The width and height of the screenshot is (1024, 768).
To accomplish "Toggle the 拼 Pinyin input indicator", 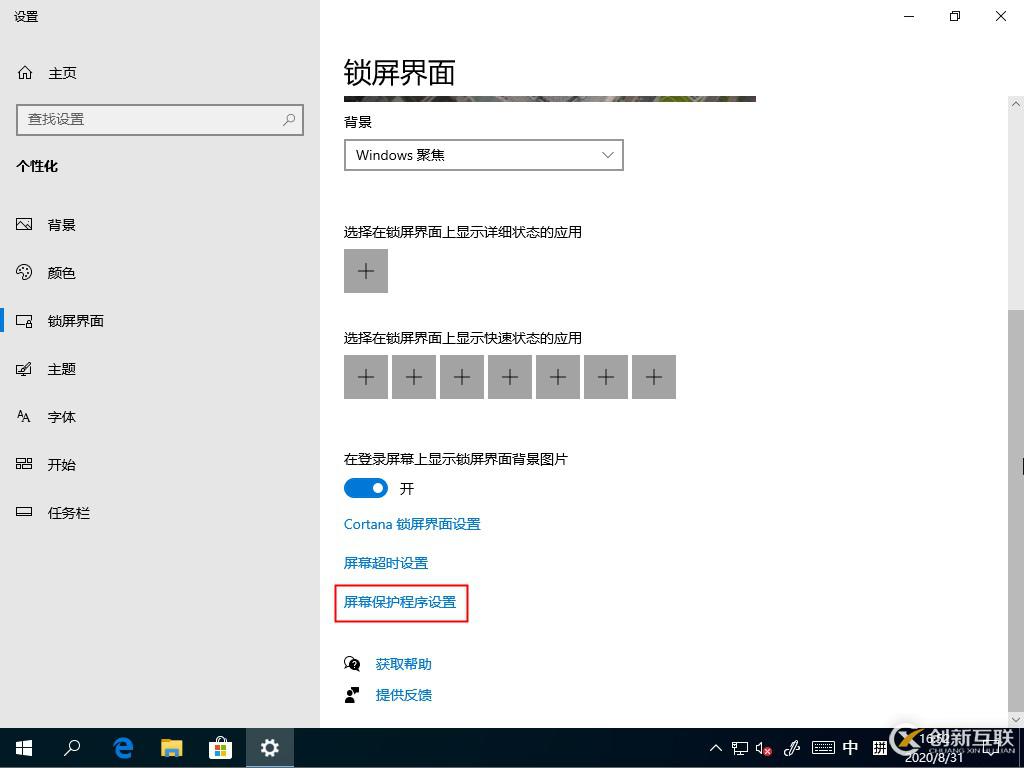I will pyautogui.click(x=878, y=747).
